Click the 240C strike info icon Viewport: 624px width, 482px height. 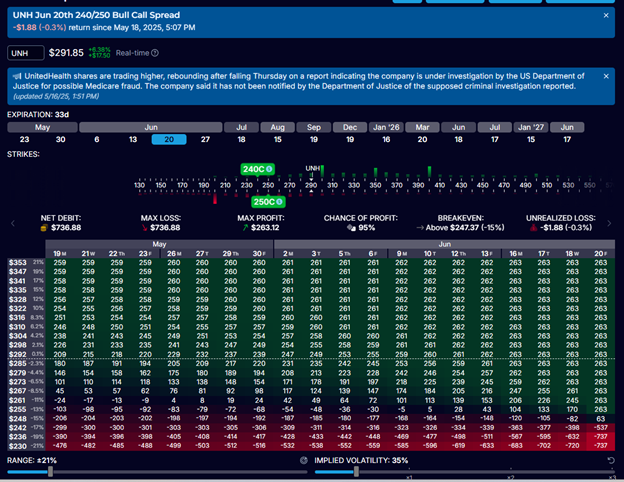(x=269, y=169)
